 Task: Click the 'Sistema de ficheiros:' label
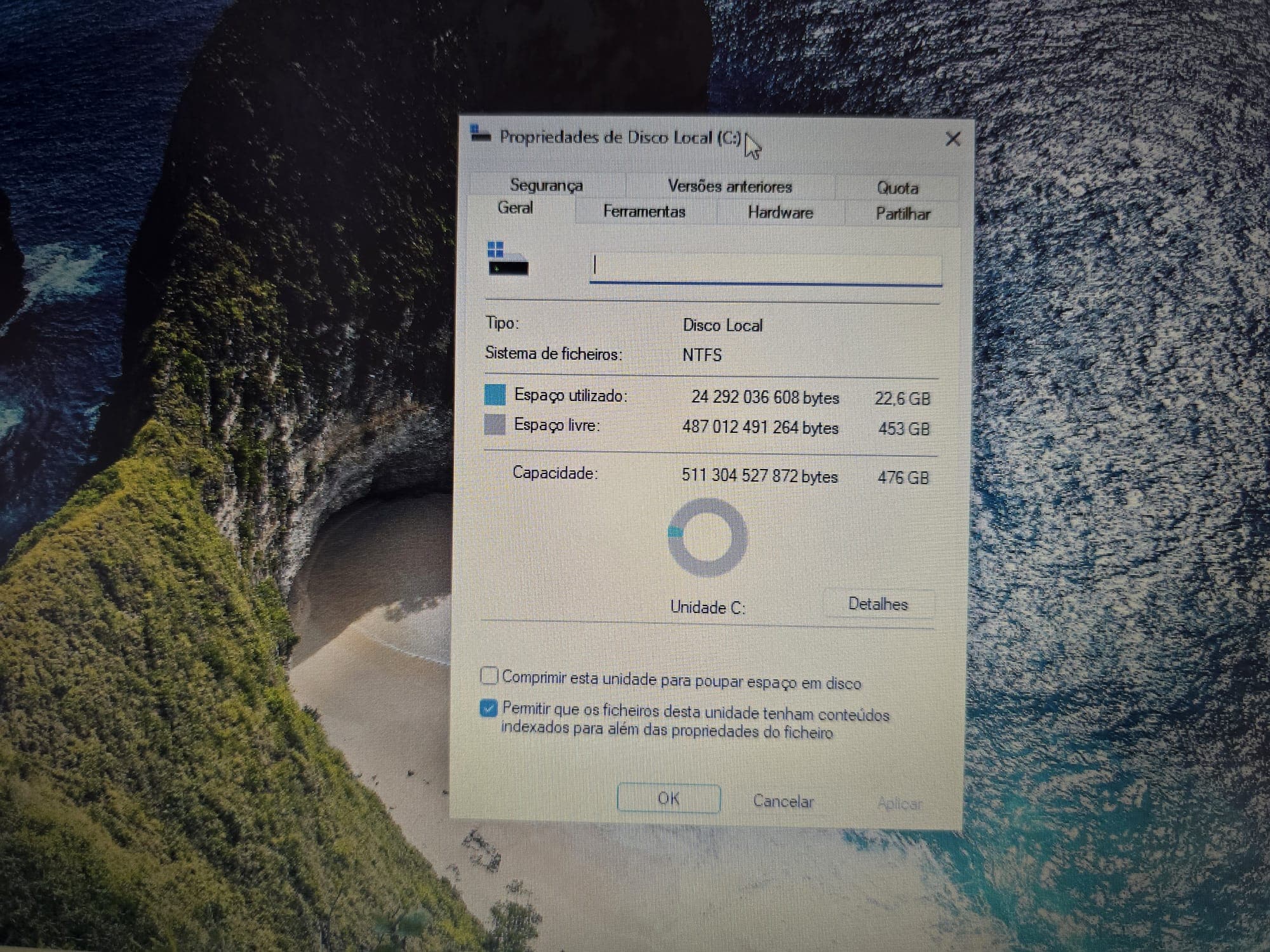click(554, 354)
